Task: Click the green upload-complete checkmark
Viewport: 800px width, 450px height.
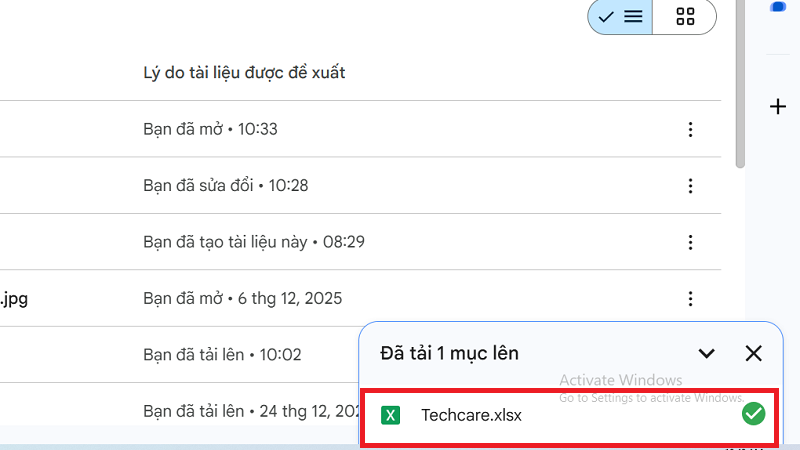Action: [753, 414]
